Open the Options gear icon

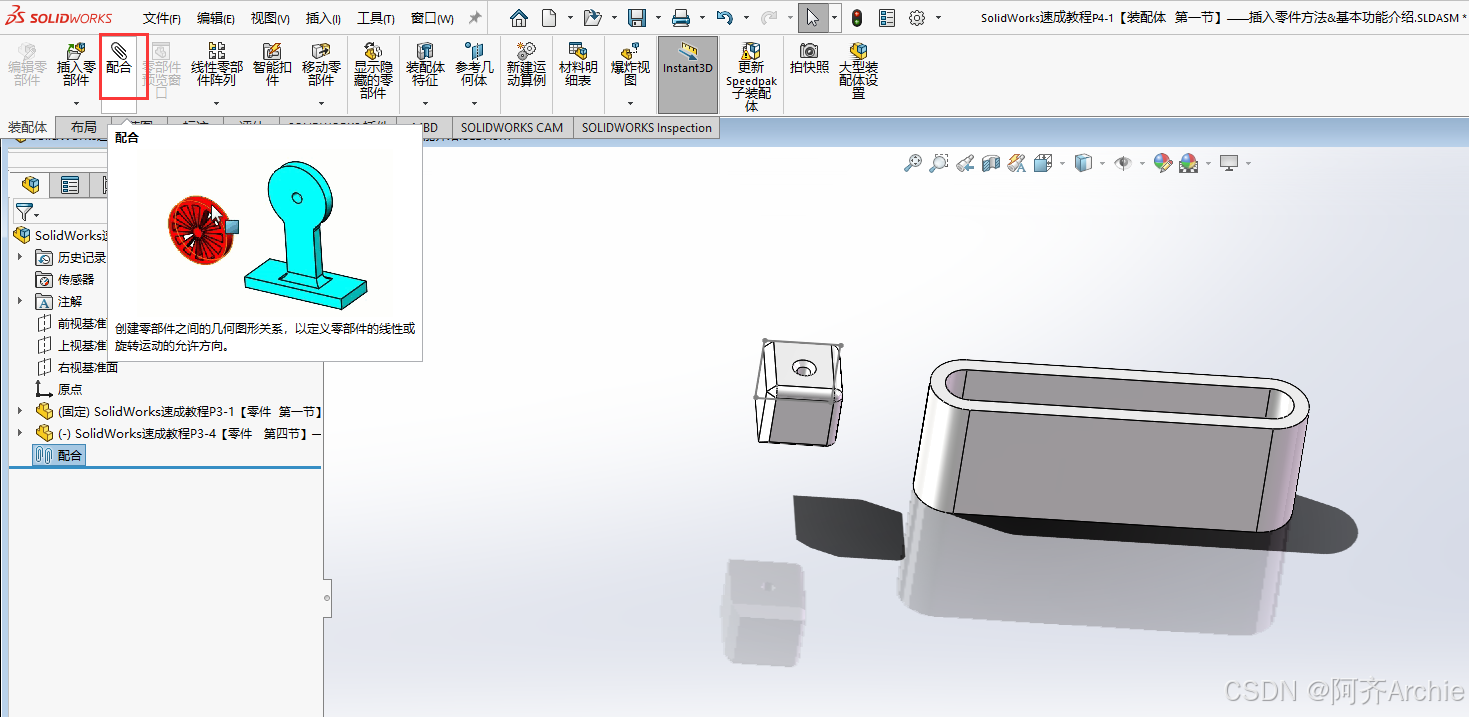[x=917, y=18]
